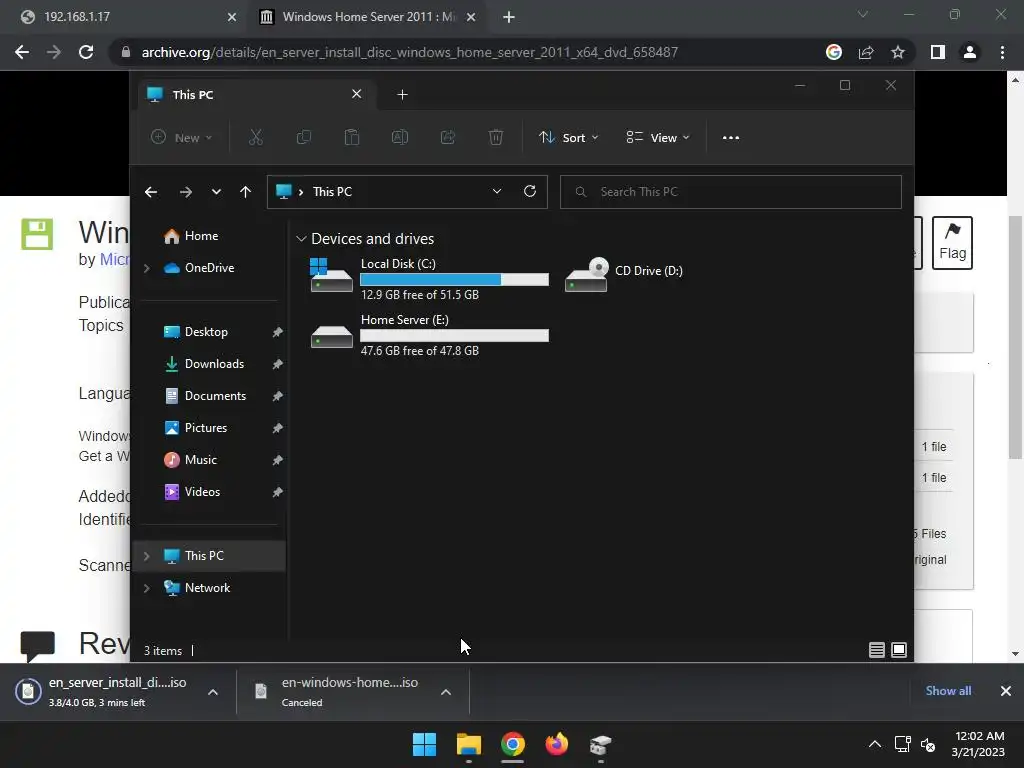Add a new File Explorer tab

click(x=402, y=95)
